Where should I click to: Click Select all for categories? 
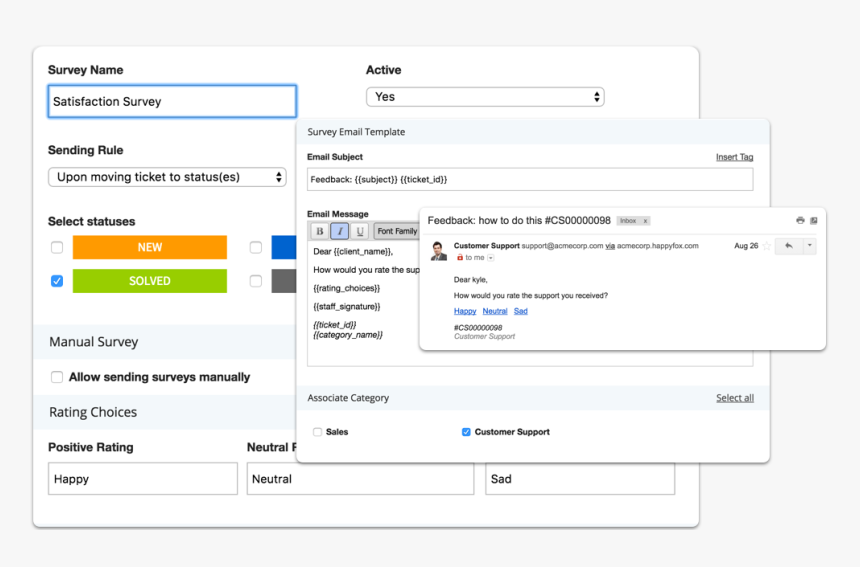coord(735,398)
